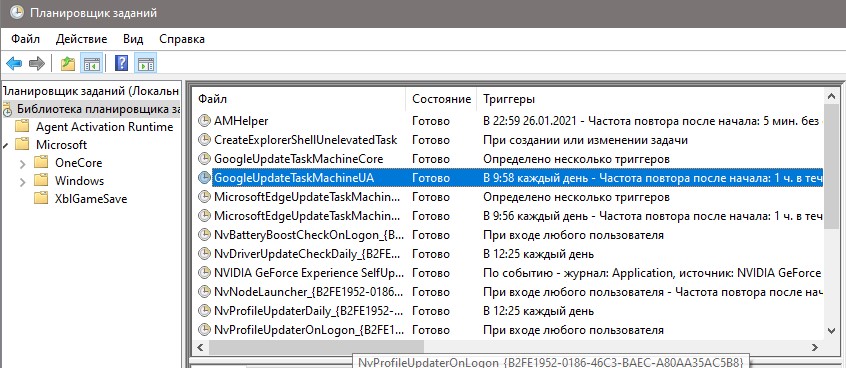846x368 pixels.
Task: Click the task list horizontal scrollbar thumb
Action: tap(316, 346)
